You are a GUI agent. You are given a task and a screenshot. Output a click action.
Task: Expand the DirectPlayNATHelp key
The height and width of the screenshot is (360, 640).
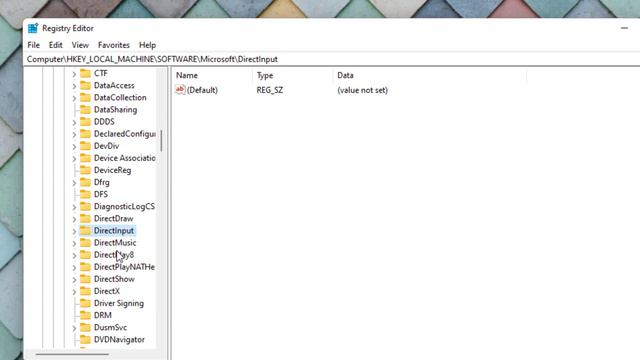tap(74, 268)
